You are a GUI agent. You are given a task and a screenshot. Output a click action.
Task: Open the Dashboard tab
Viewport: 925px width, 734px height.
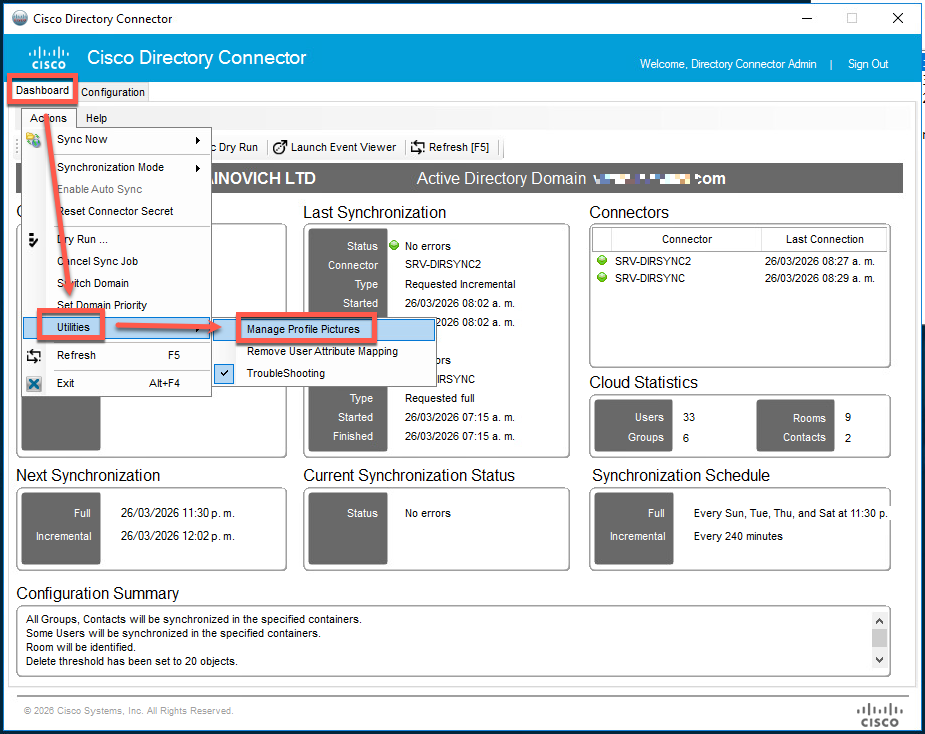pyautogui.click(x=42, y=90)
